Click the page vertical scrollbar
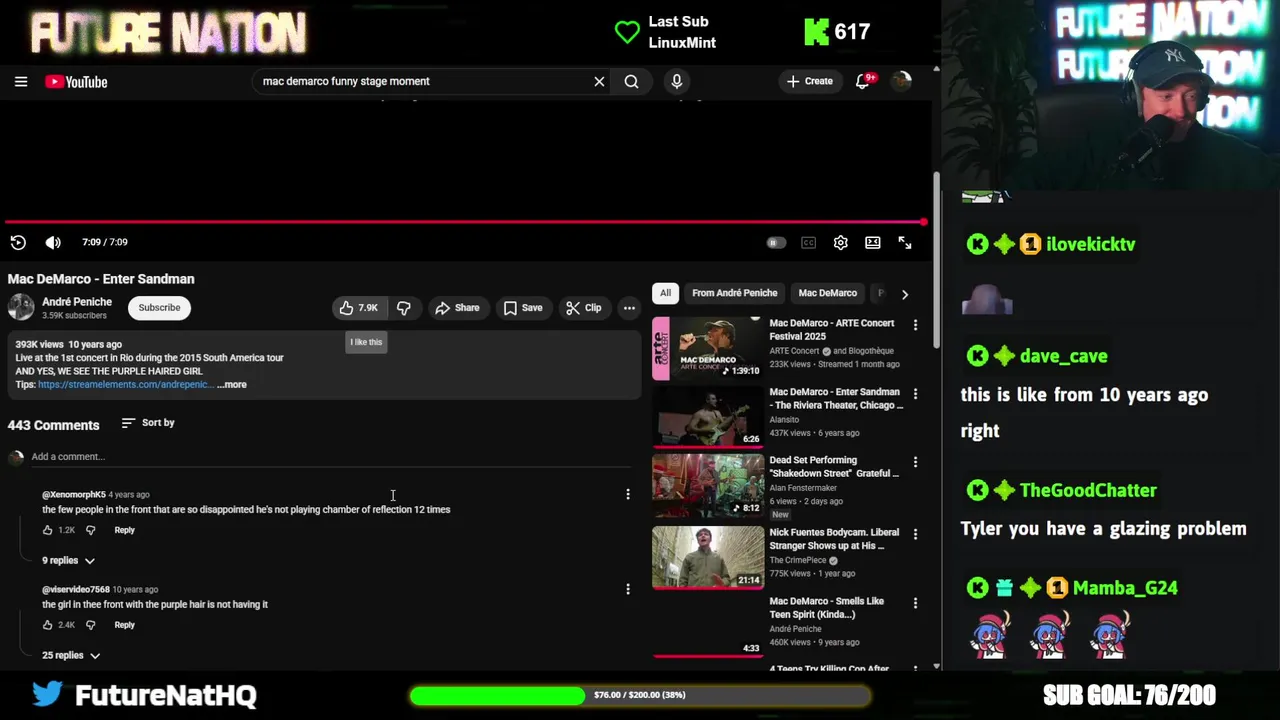Screen dimensions: 1280x720 click(936, 260)
